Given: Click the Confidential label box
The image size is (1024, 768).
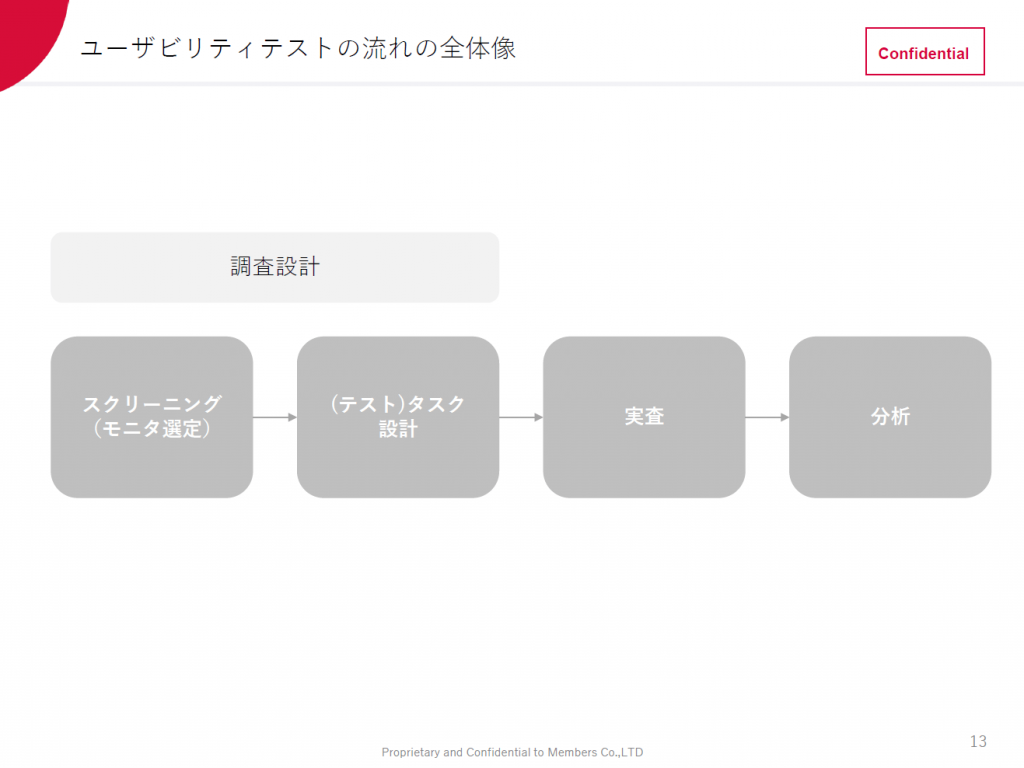Looking at the screenshot, I should (925, 52).
